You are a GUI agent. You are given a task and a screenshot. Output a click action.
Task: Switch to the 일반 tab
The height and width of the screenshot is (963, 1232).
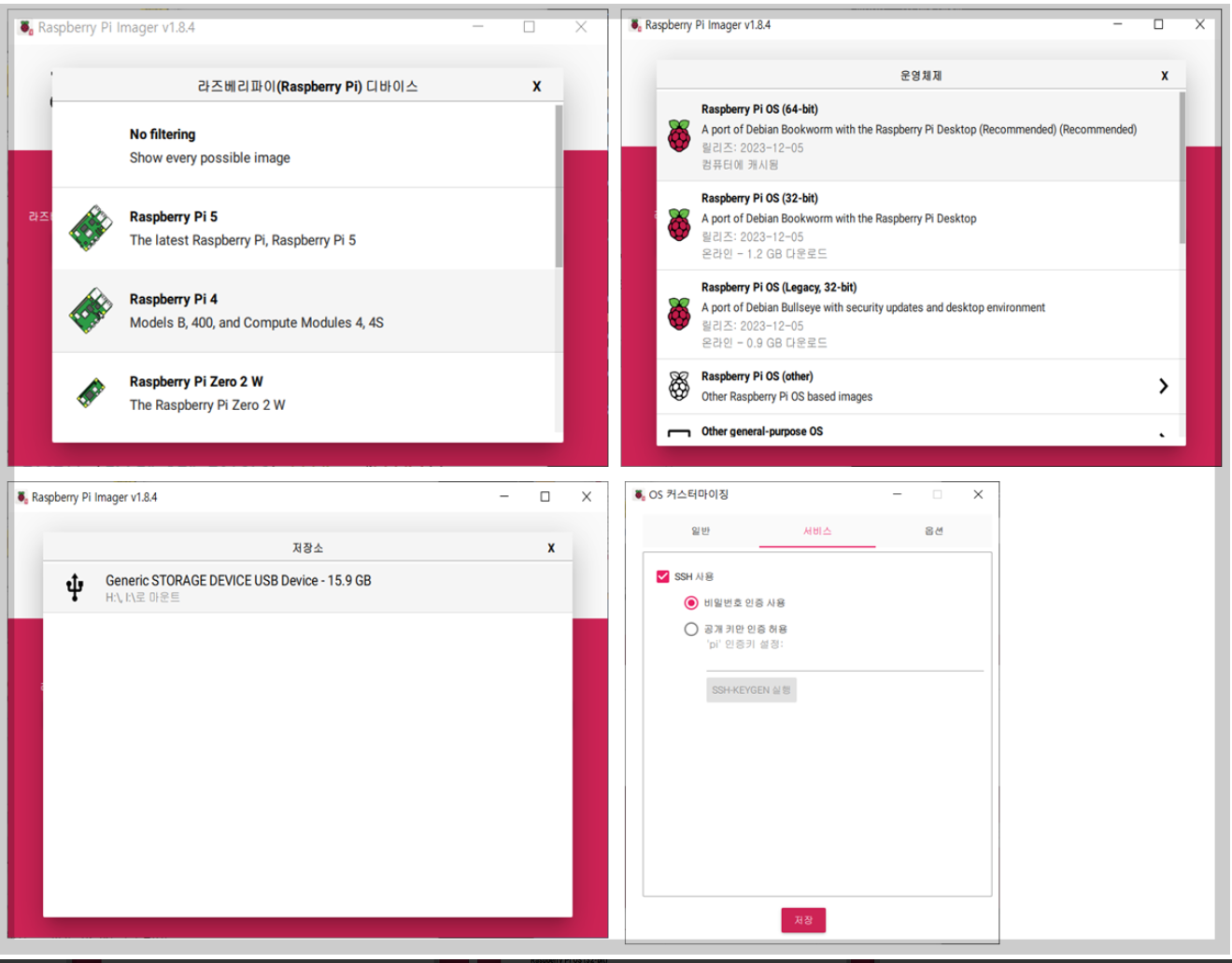[701, 531]
